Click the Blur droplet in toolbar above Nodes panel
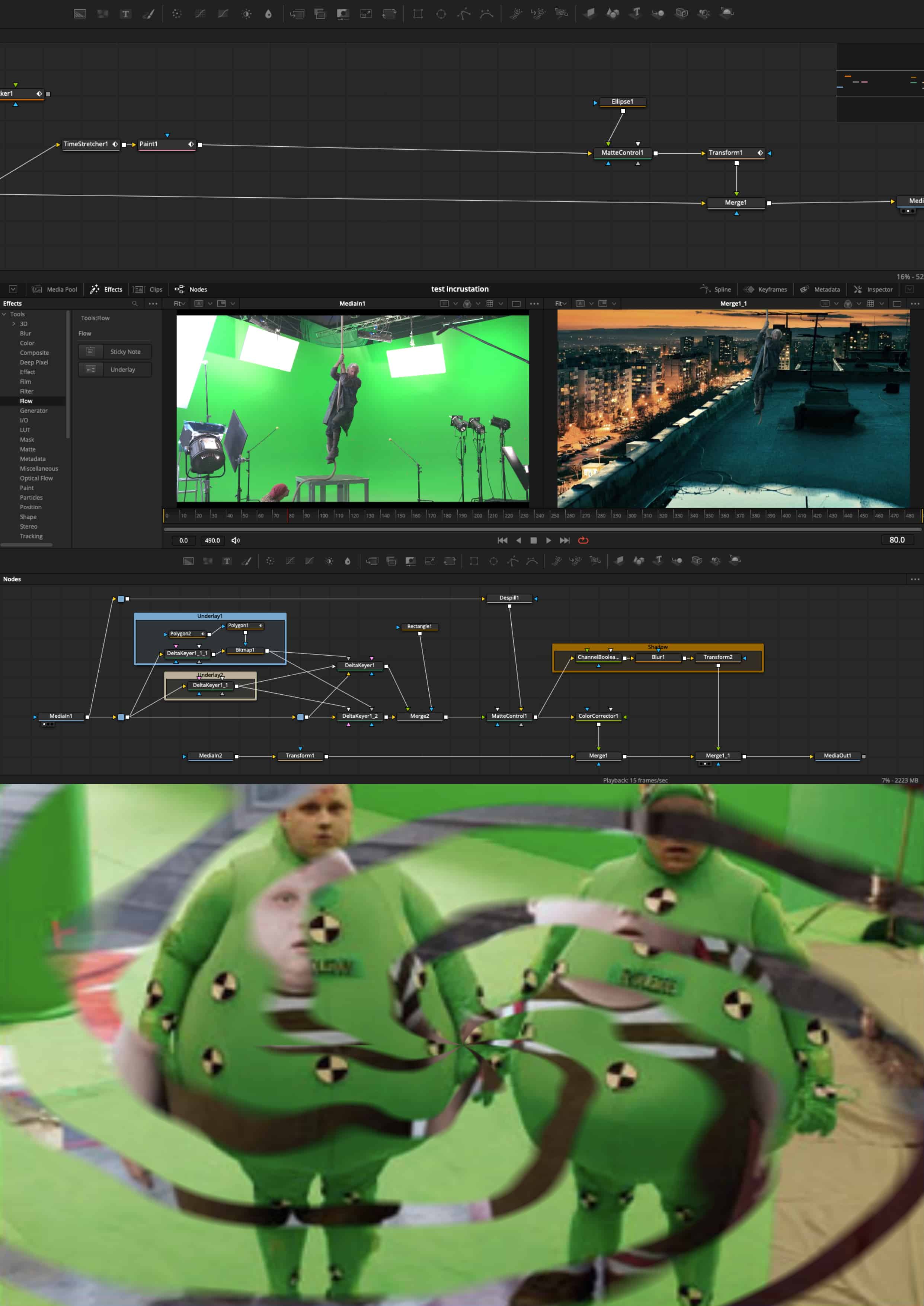The width and height of the screenshot is (924, 1306). pos(348,561)
